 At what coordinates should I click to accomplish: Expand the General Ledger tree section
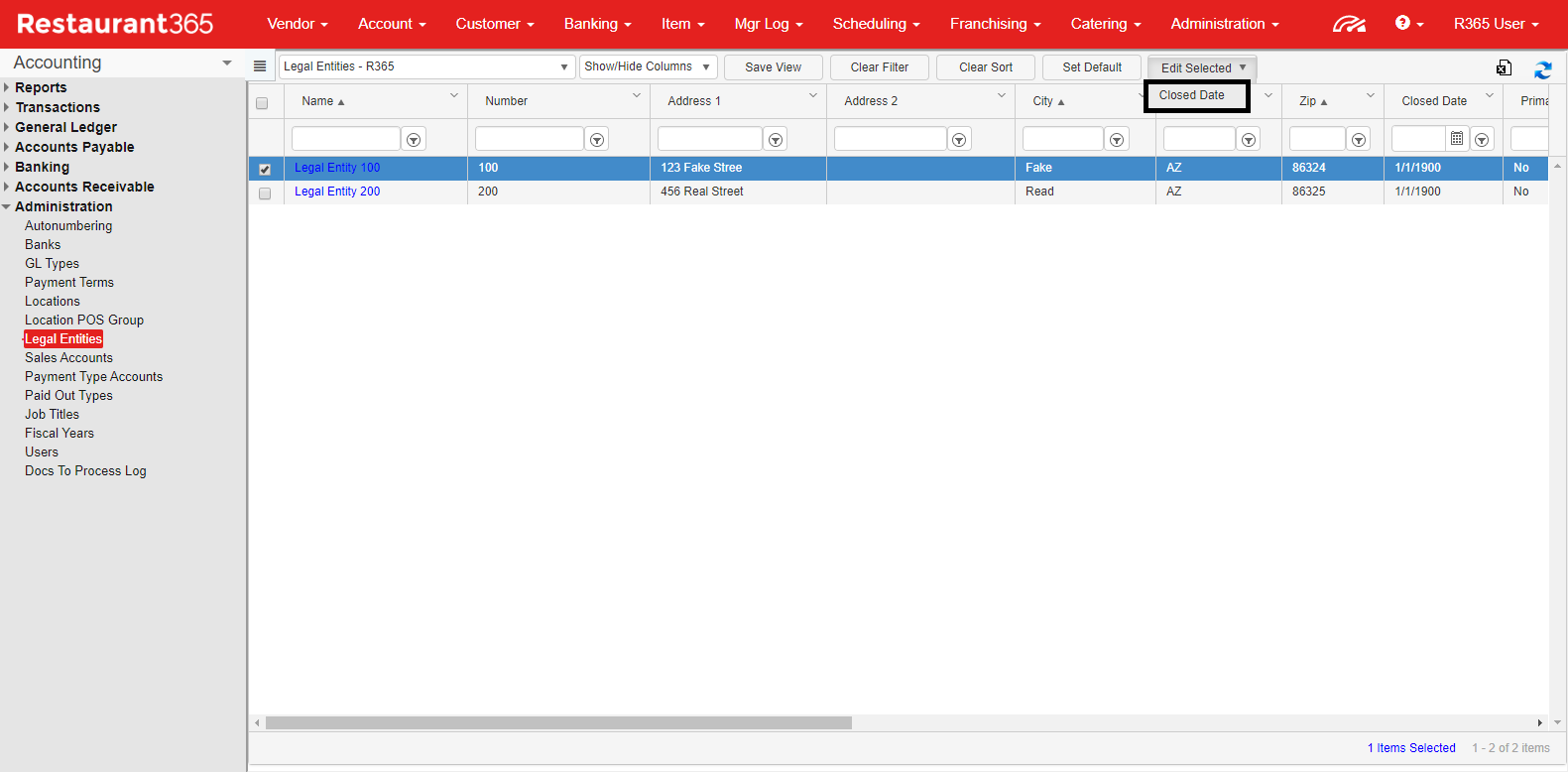[7, 127]
